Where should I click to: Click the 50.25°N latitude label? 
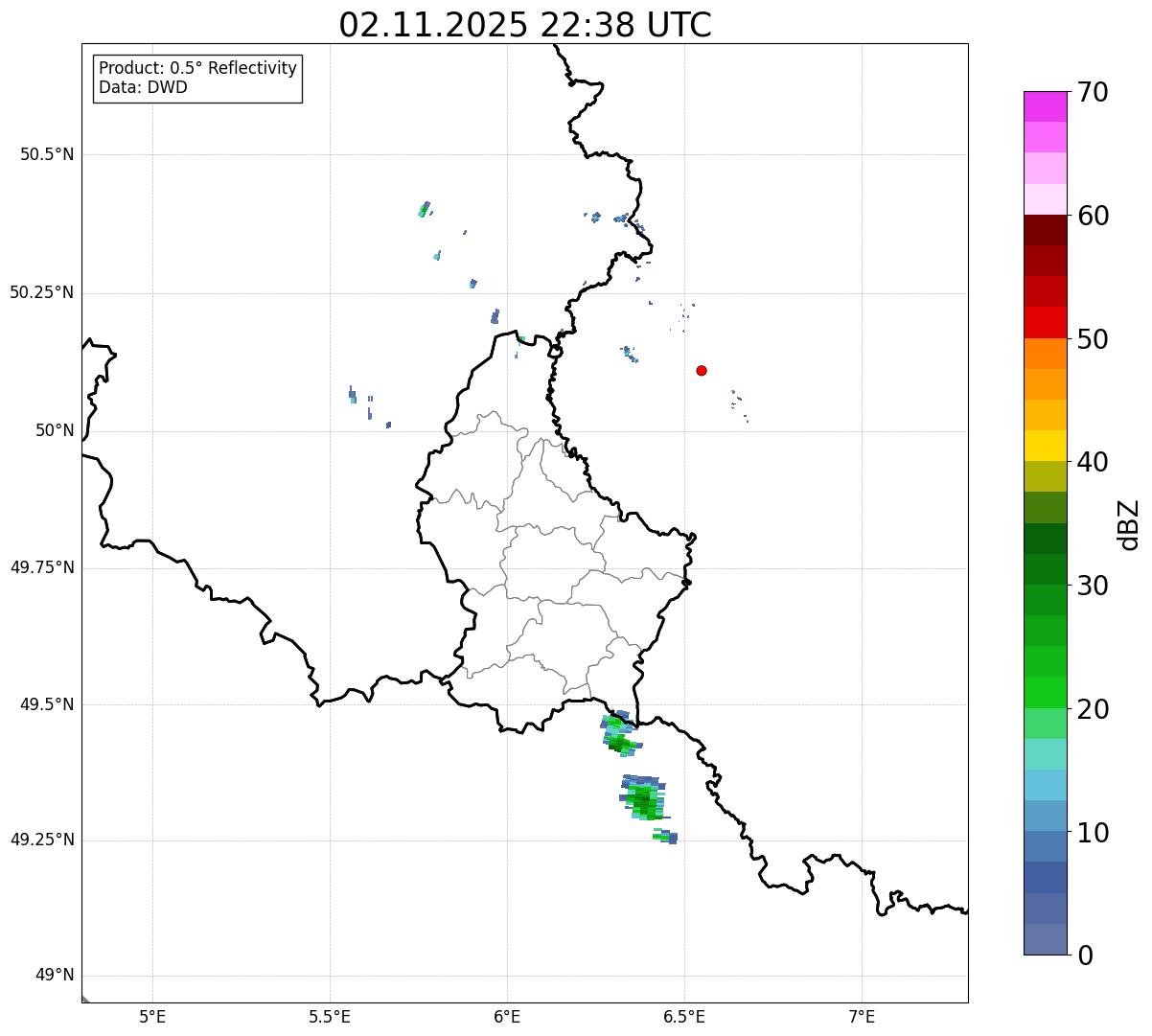point(42,292)
